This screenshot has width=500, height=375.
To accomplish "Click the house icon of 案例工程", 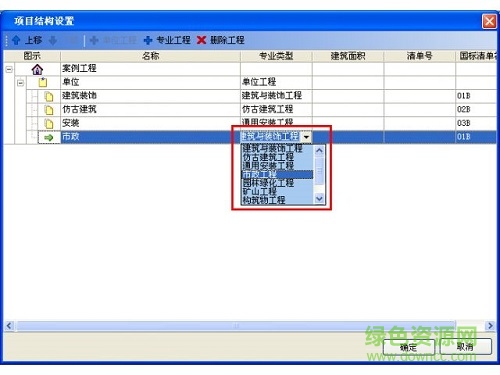I will [37, 70].
